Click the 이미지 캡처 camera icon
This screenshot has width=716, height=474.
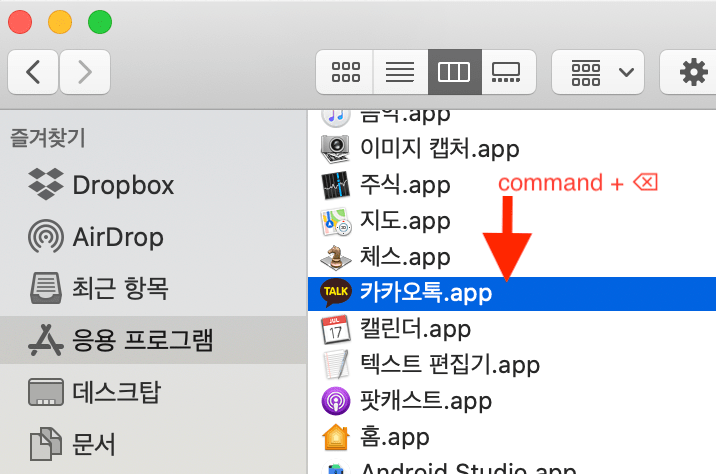[336, 149]
